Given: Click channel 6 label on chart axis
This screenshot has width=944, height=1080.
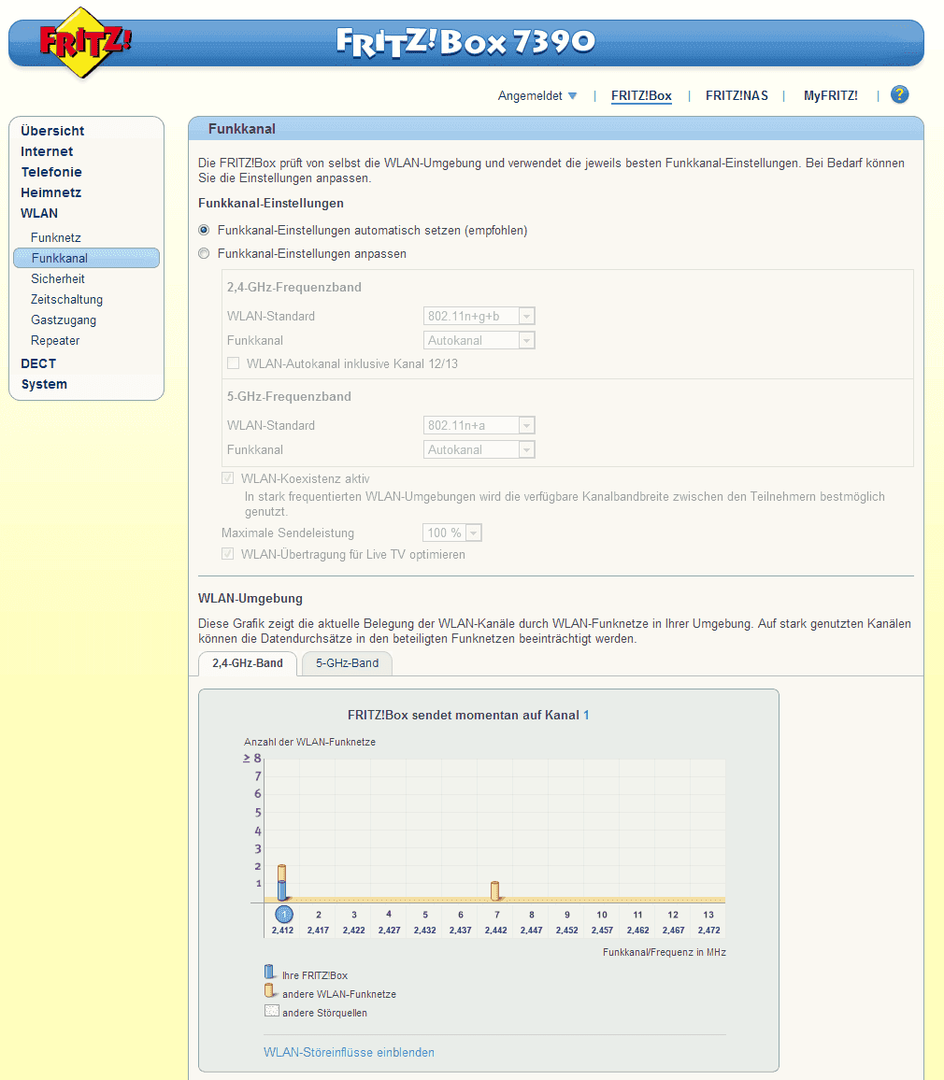Looking at the screenshot, I should [461, 915].
